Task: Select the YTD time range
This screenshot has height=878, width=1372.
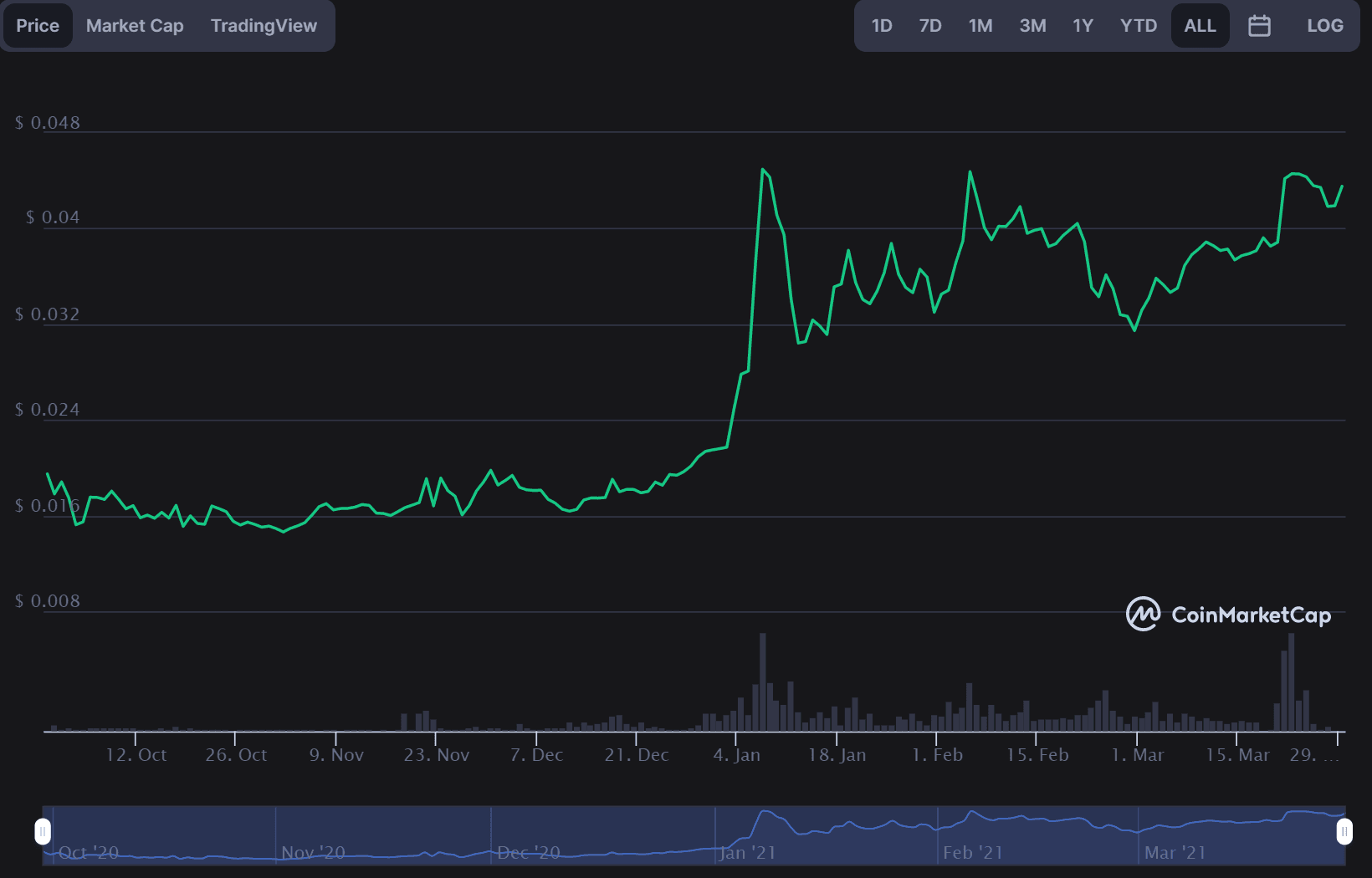Action: pos(1139,26)
